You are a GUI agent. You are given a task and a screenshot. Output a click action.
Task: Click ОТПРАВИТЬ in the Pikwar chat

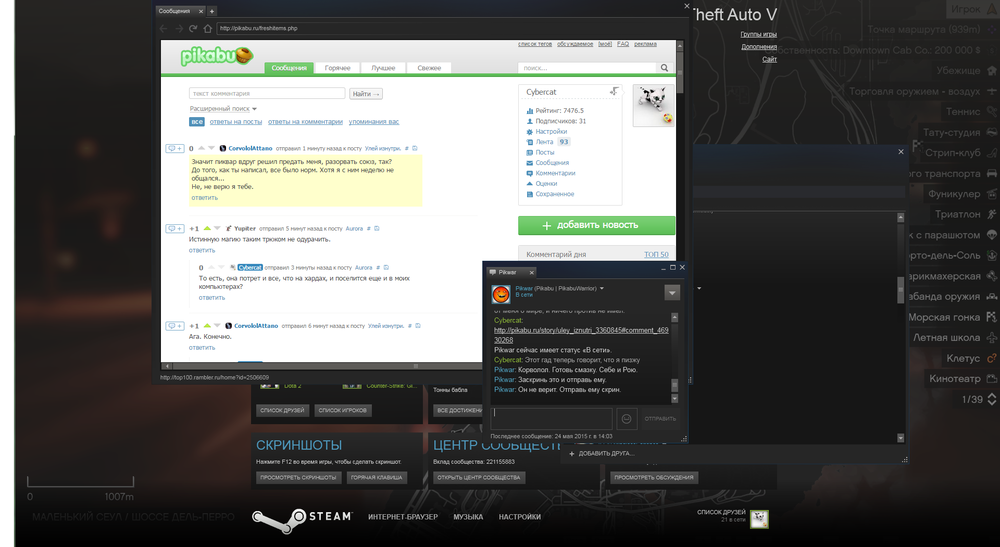click(x=660, y=419)
